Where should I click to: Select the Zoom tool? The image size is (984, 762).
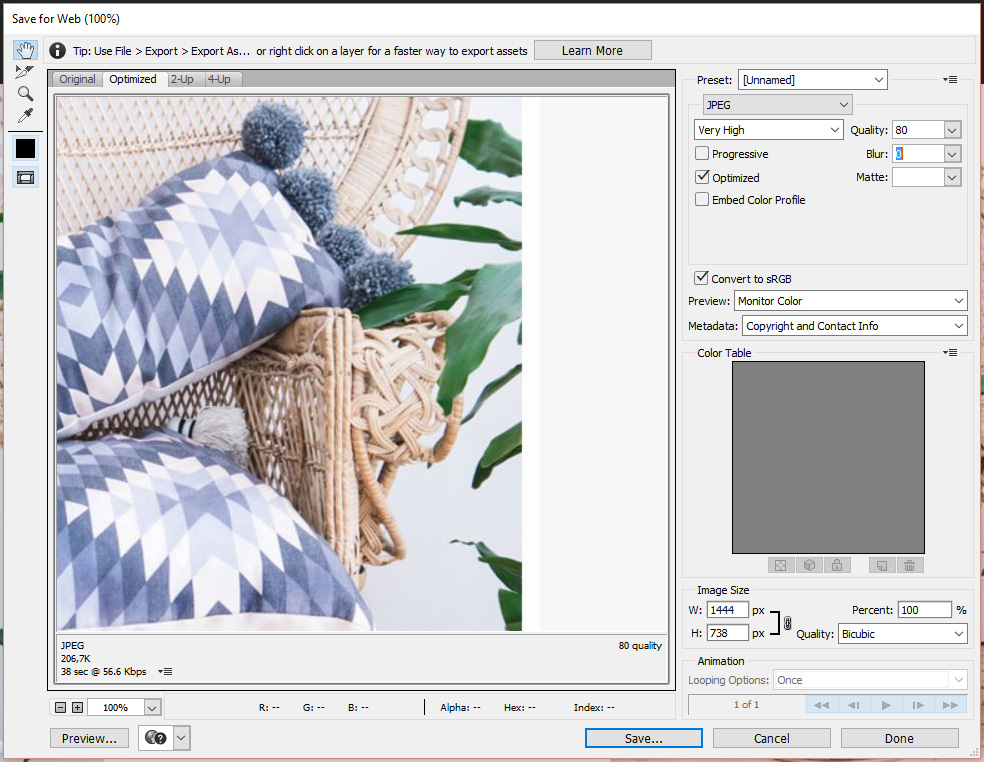25,94
